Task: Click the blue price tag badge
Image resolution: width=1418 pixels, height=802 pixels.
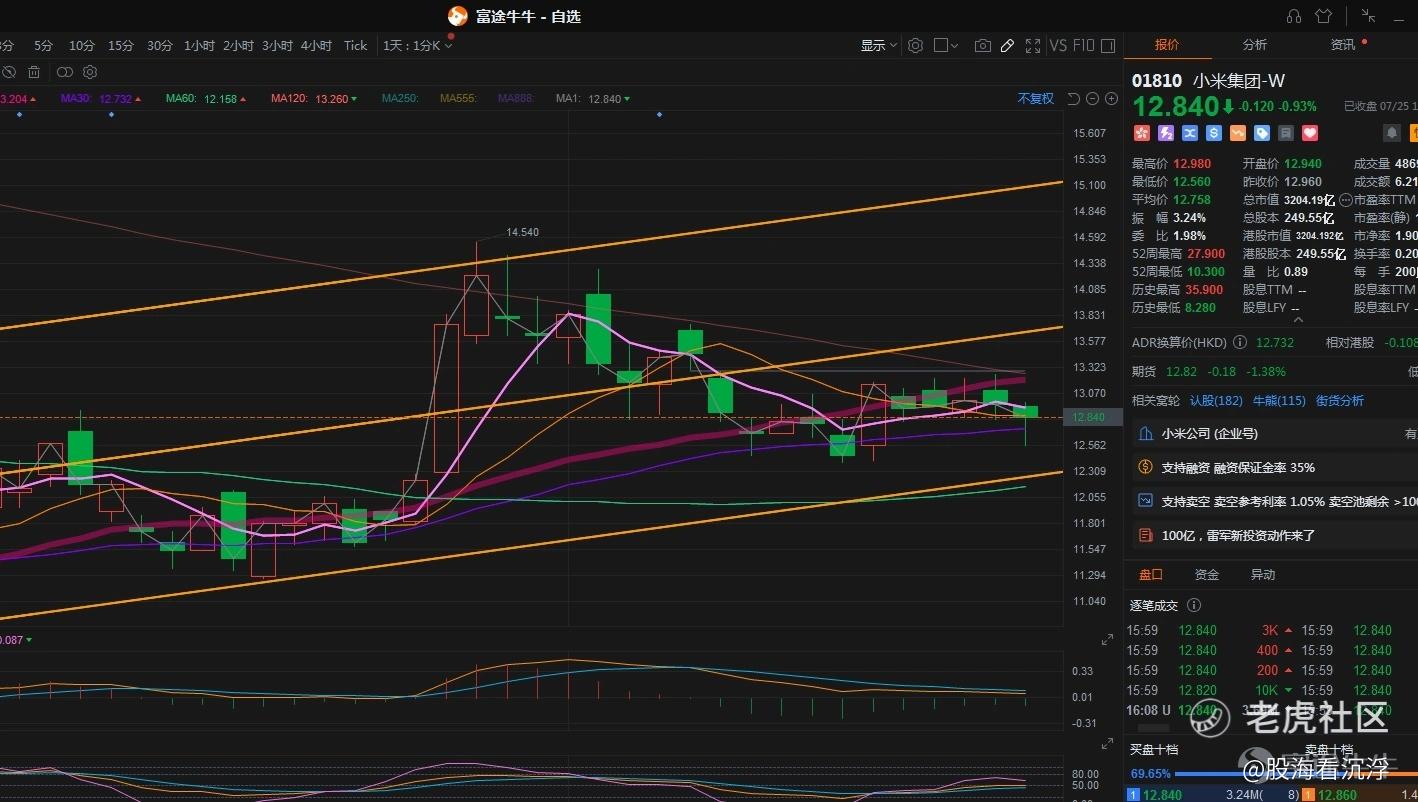Action: [x=1262, y=133]
